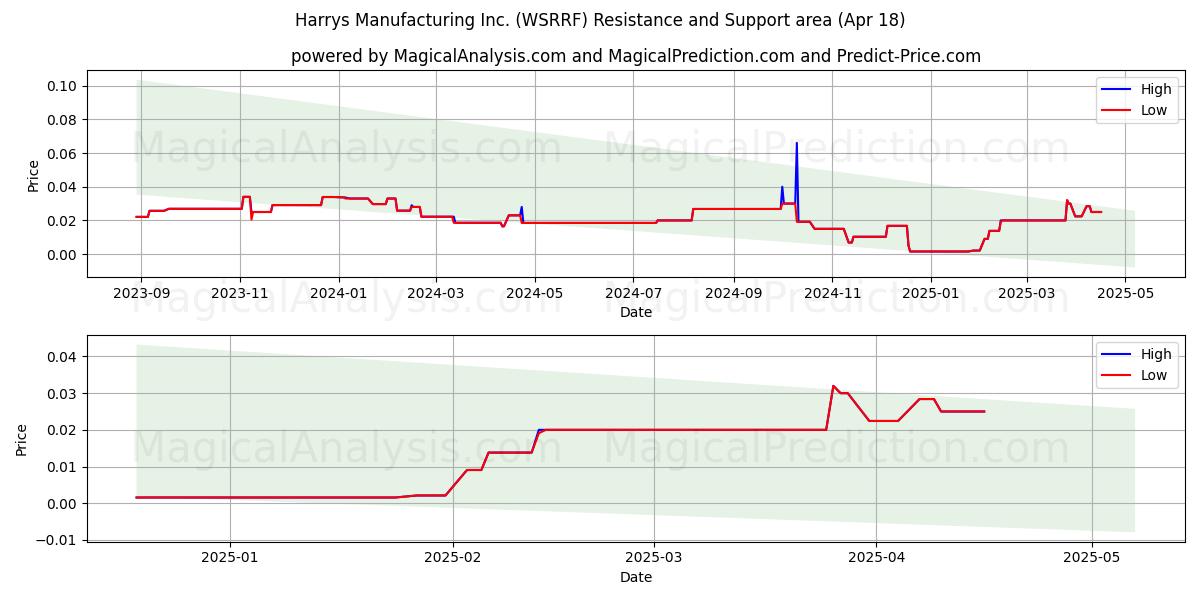The width and height of the screenshot is (1200, 600).
Task: Click 'Low' in the top chart legend
Action: tap(1154, 110)
